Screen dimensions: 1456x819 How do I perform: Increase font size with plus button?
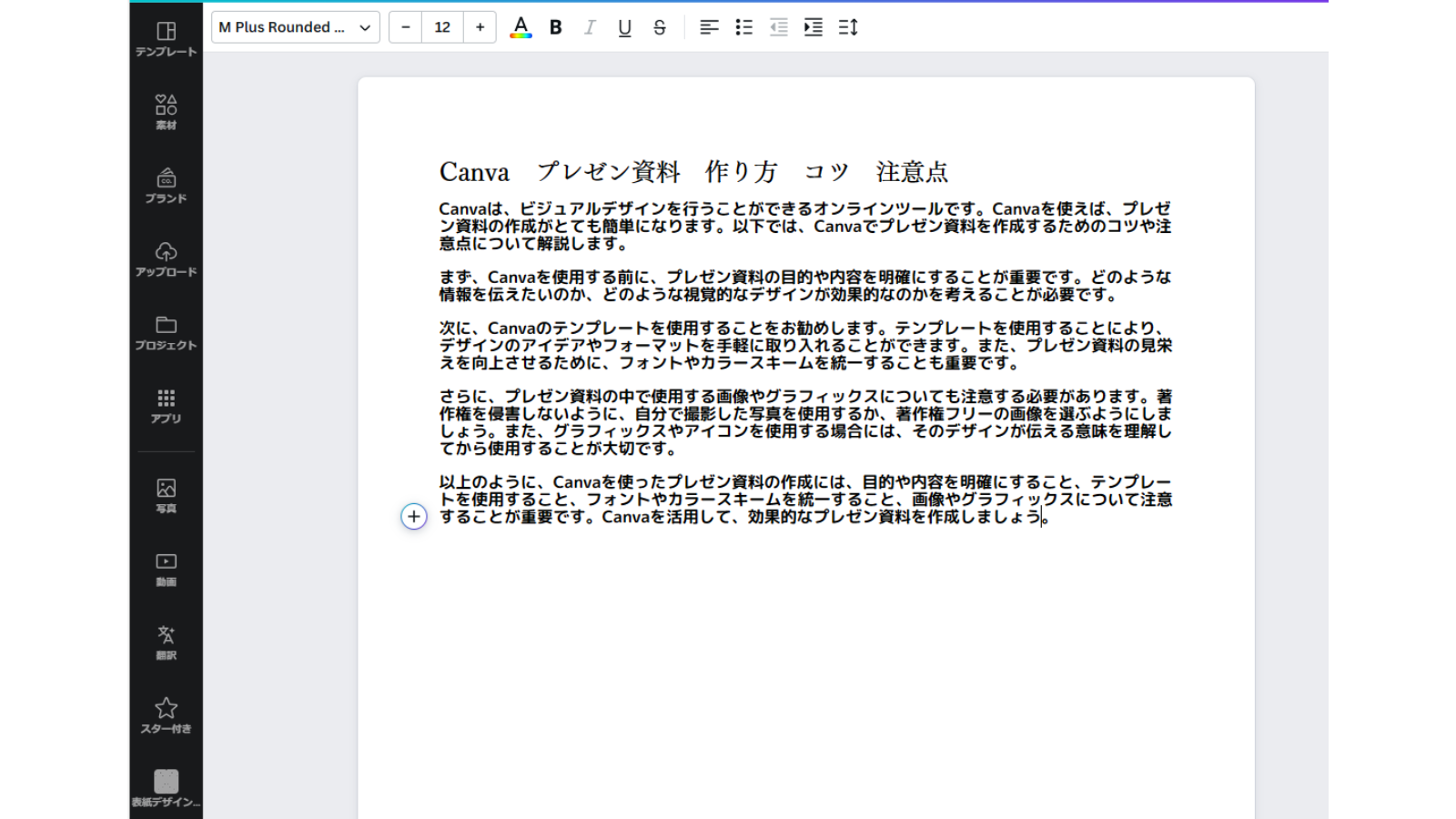click(480, 27)
